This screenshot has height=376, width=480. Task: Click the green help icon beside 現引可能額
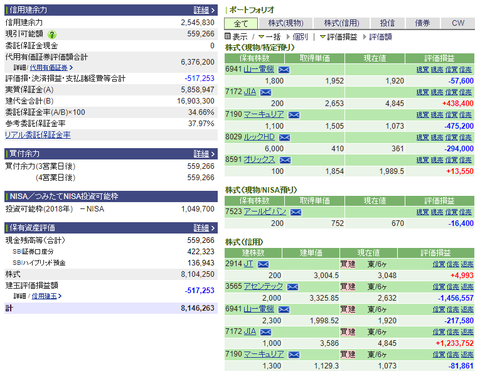[x=52, y=34]
